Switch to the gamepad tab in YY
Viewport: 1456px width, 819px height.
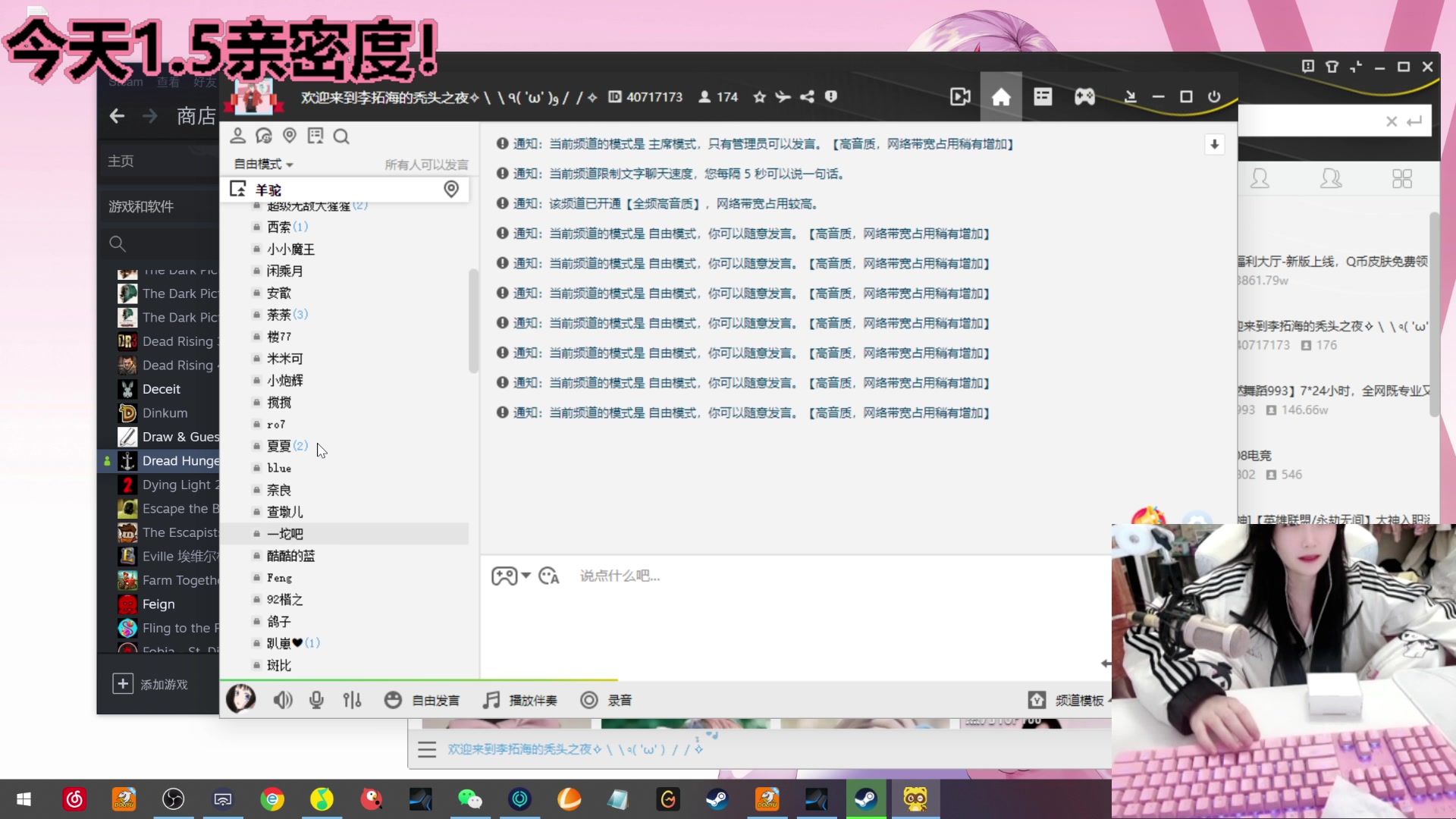(1084, 96)
